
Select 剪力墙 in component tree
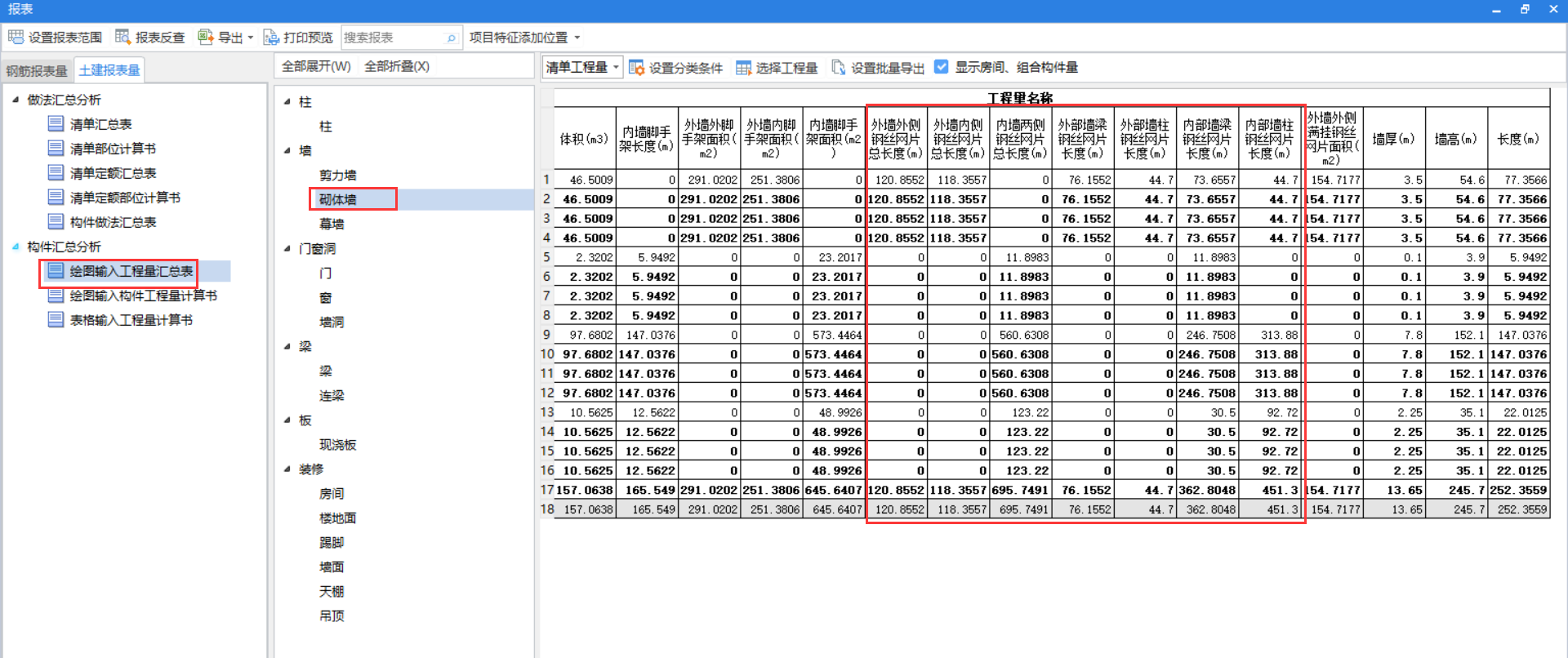[x=338, y=176]
